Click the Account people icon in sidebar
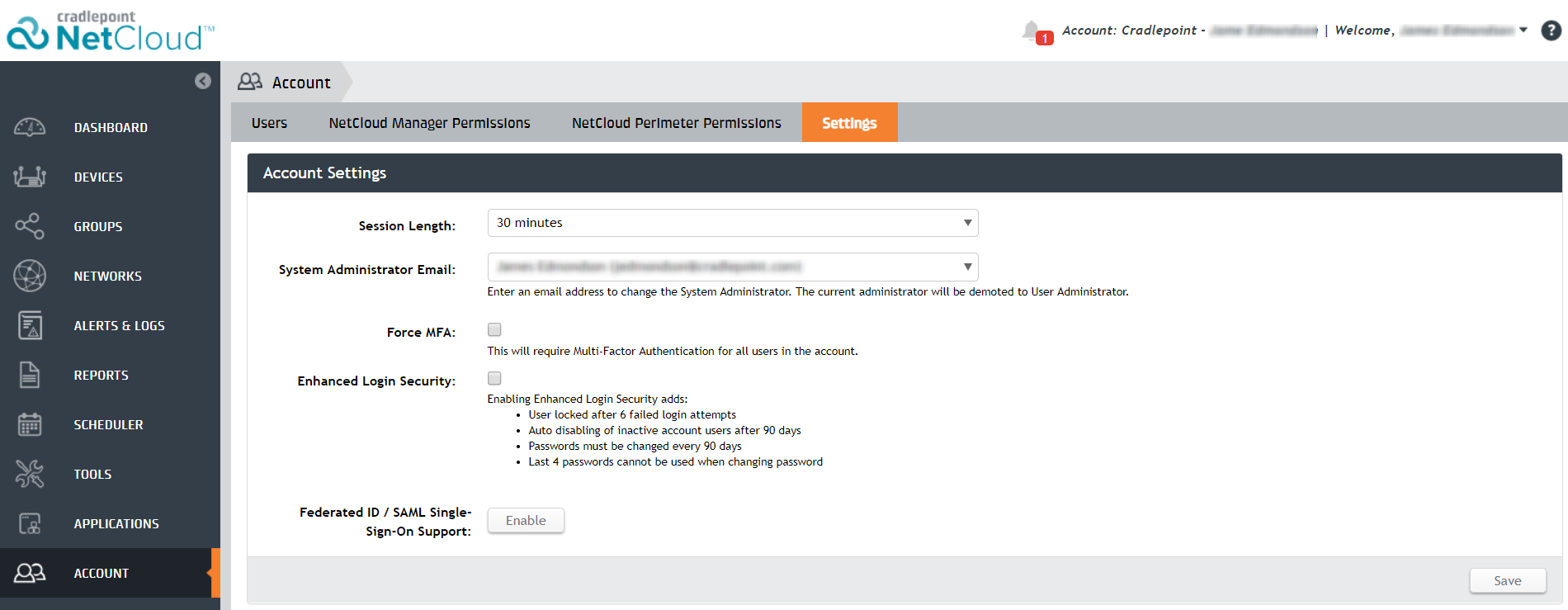Viewport: 1568px width, 610px height. coord(30,573)
